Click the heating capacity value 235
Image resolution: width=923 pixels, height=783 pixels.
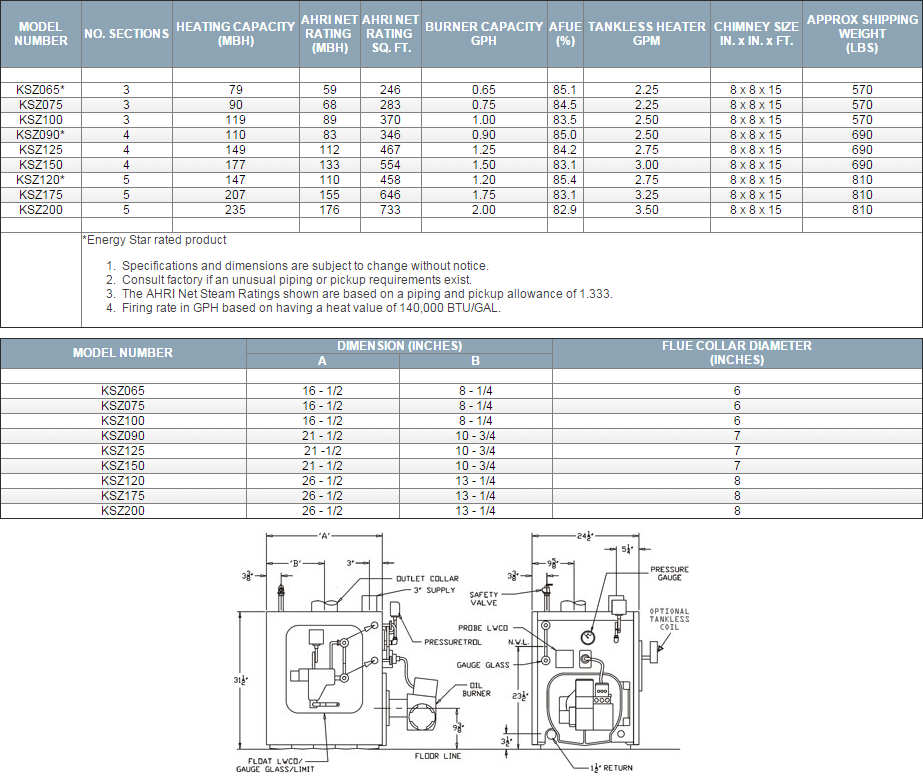235,210
